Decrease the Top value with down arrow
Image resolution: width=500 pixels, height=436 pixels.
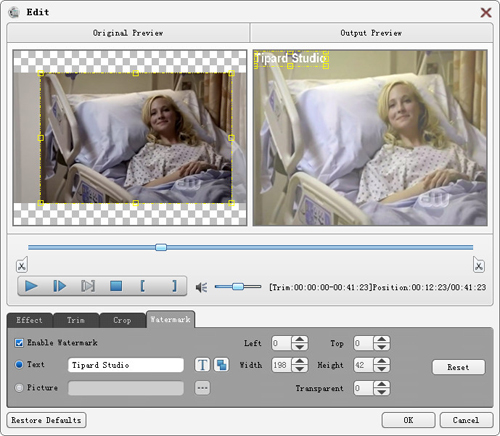coord(381,347)
